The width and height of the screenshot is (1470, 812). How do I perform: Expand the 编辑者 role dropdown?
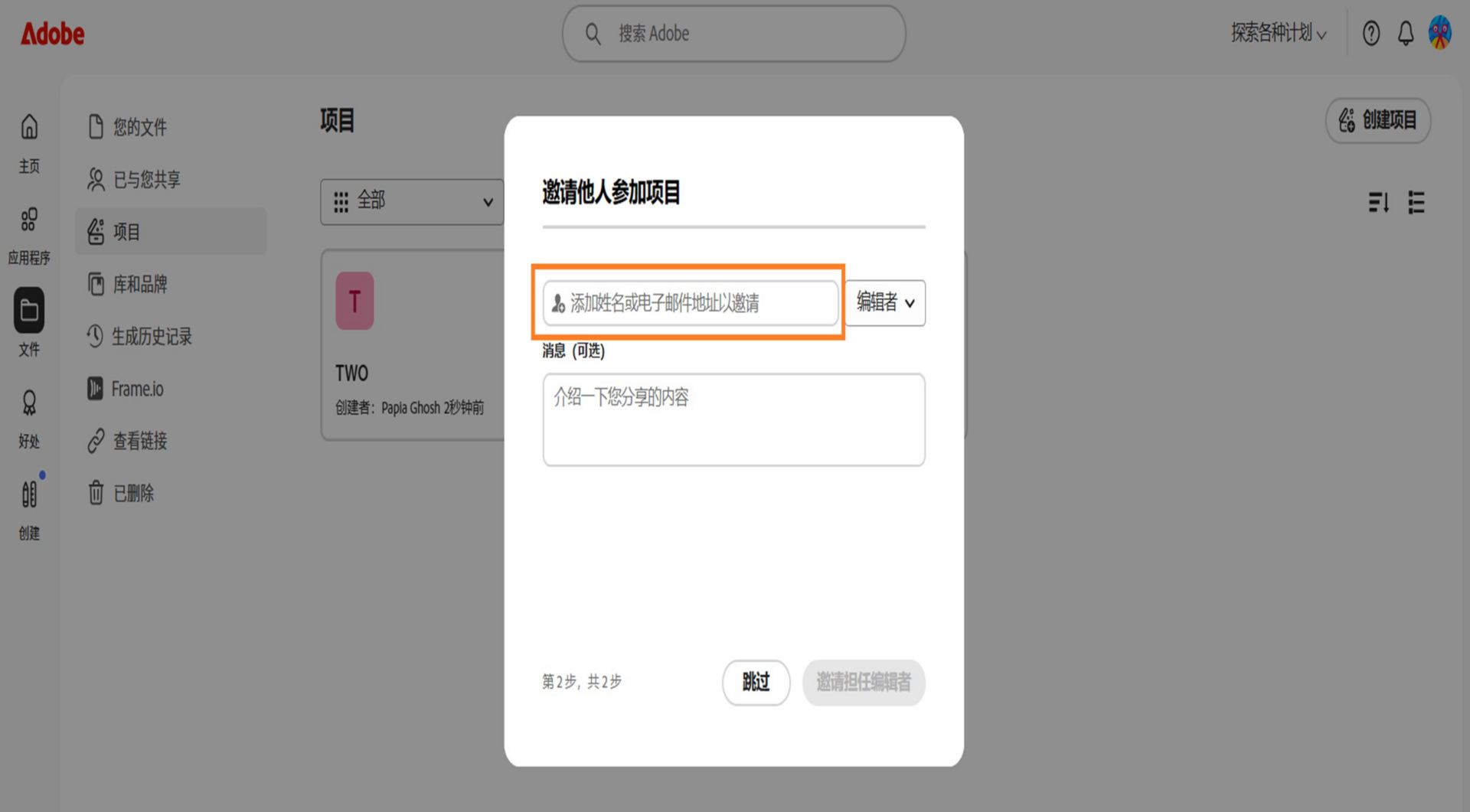click(885, 303)
